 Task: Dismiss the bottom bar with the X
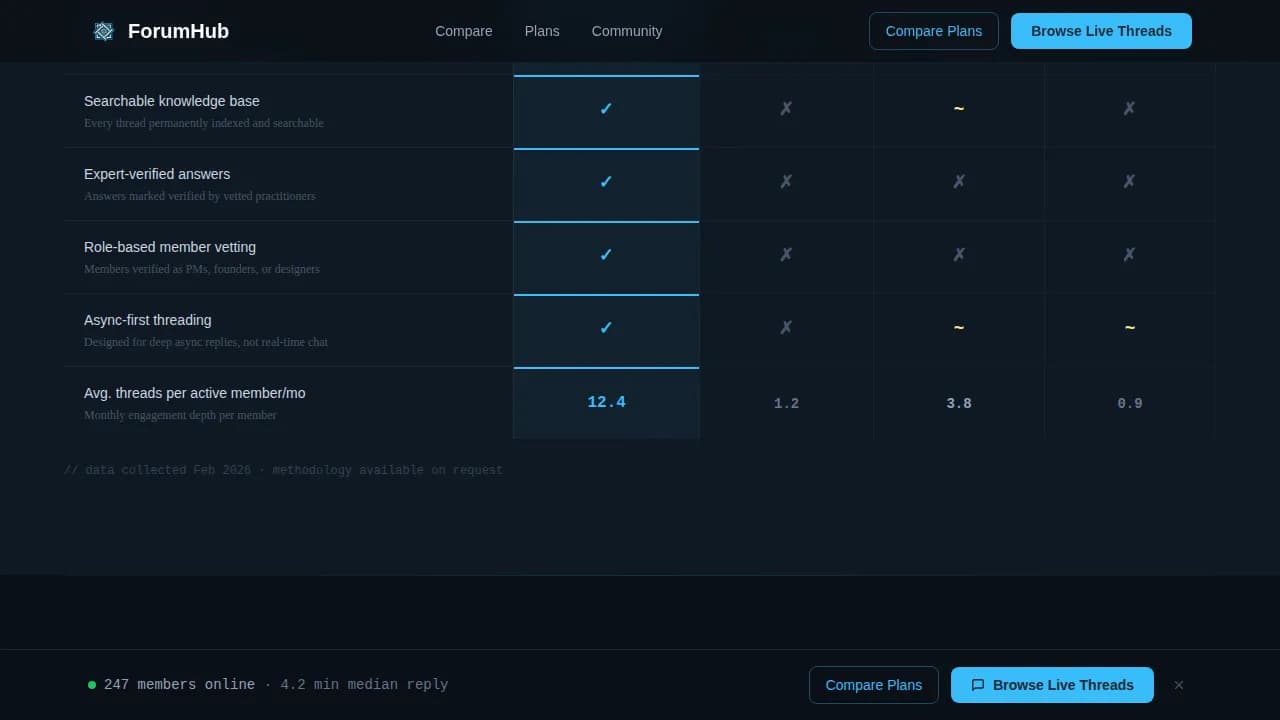coord(1179,685)
